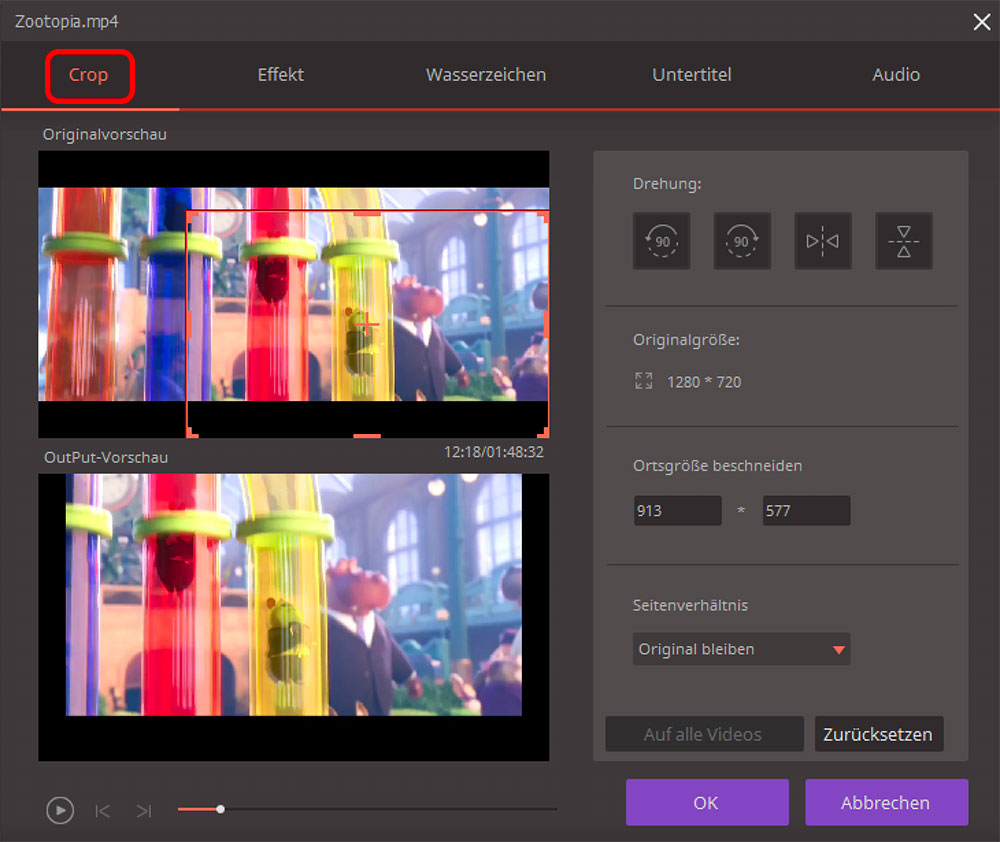
Task: Play the video preview
Action: 60,810
